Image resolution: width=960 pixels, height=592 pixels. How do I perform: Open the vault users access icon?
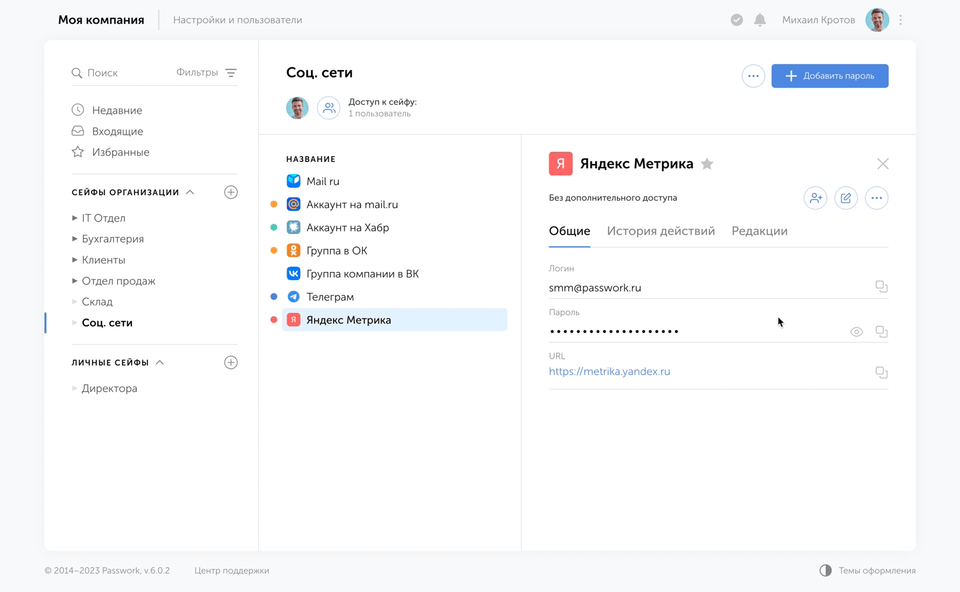pyautogui.click(x=328, y=108)
